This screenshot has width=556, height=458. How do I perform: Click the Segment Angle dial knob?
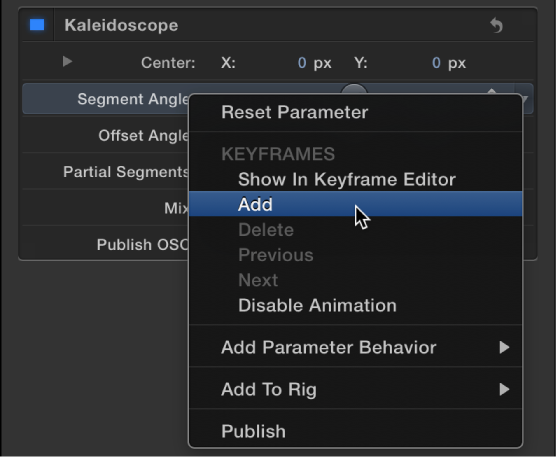coord(354,90)
